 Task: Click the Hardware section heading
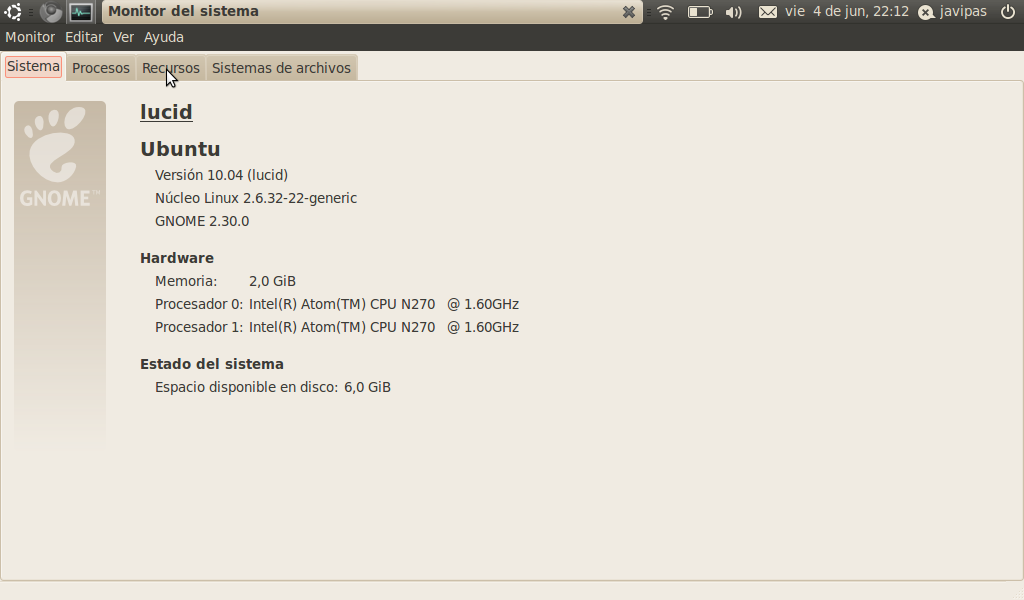point(177,258)
